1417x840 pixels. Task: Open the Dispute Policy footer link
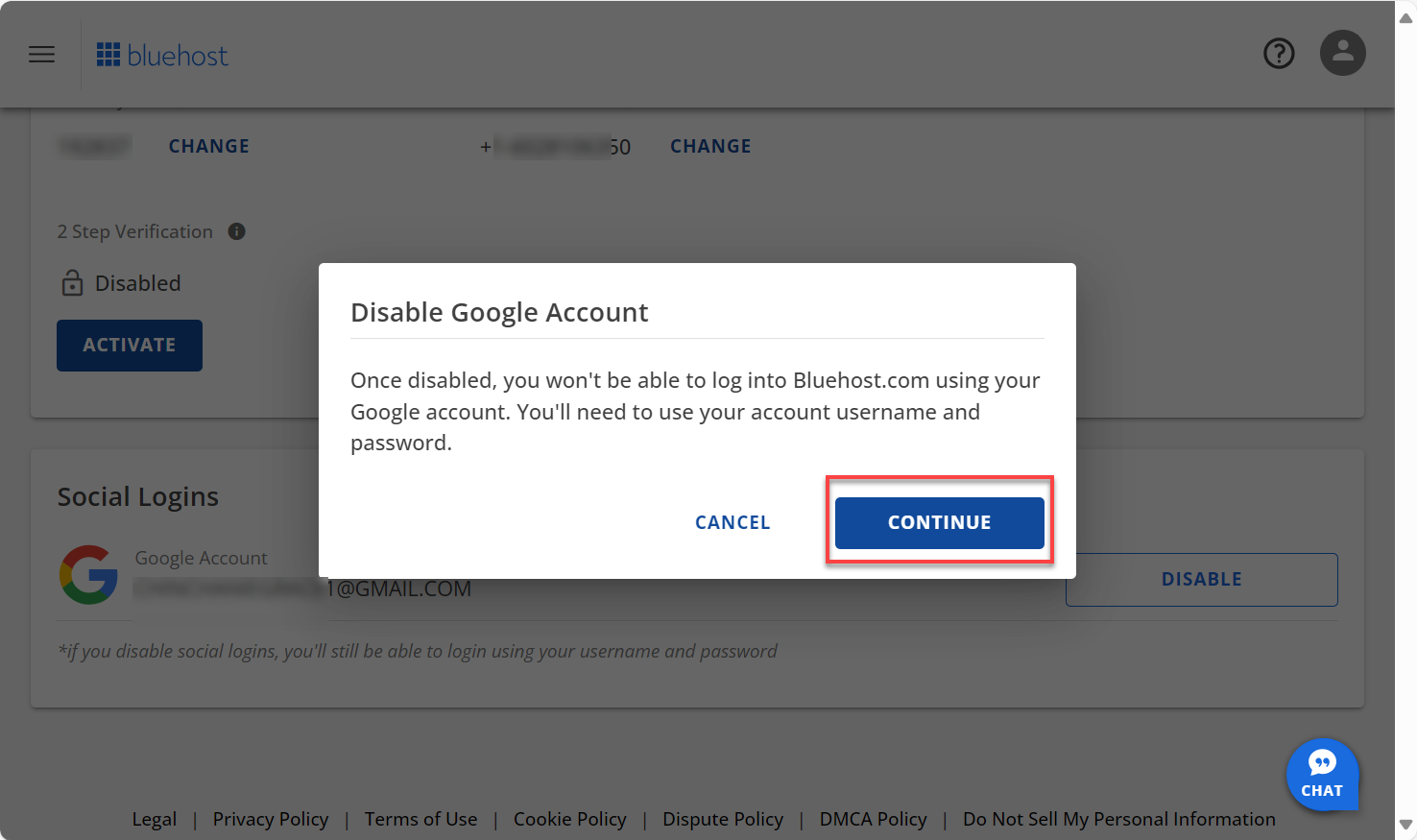(x=723, y=819)
